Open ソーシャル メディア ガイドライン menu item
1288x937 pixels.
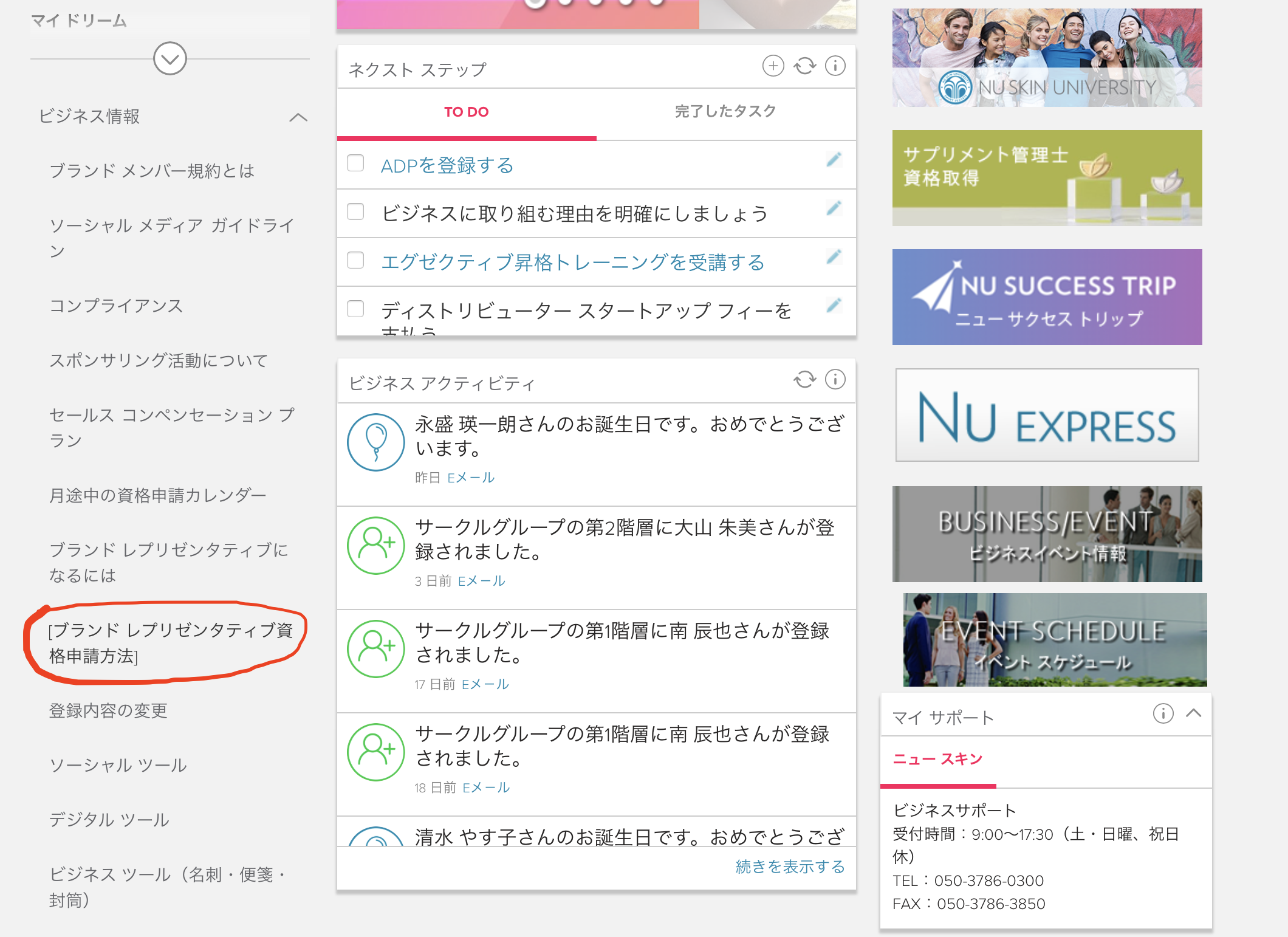click(172, 238)
